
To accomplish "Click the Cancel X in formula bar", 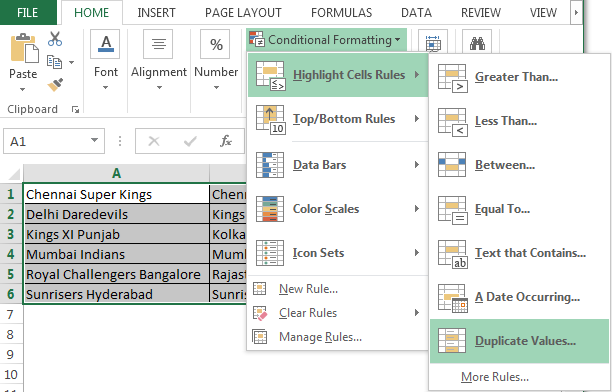I will 154,141.
